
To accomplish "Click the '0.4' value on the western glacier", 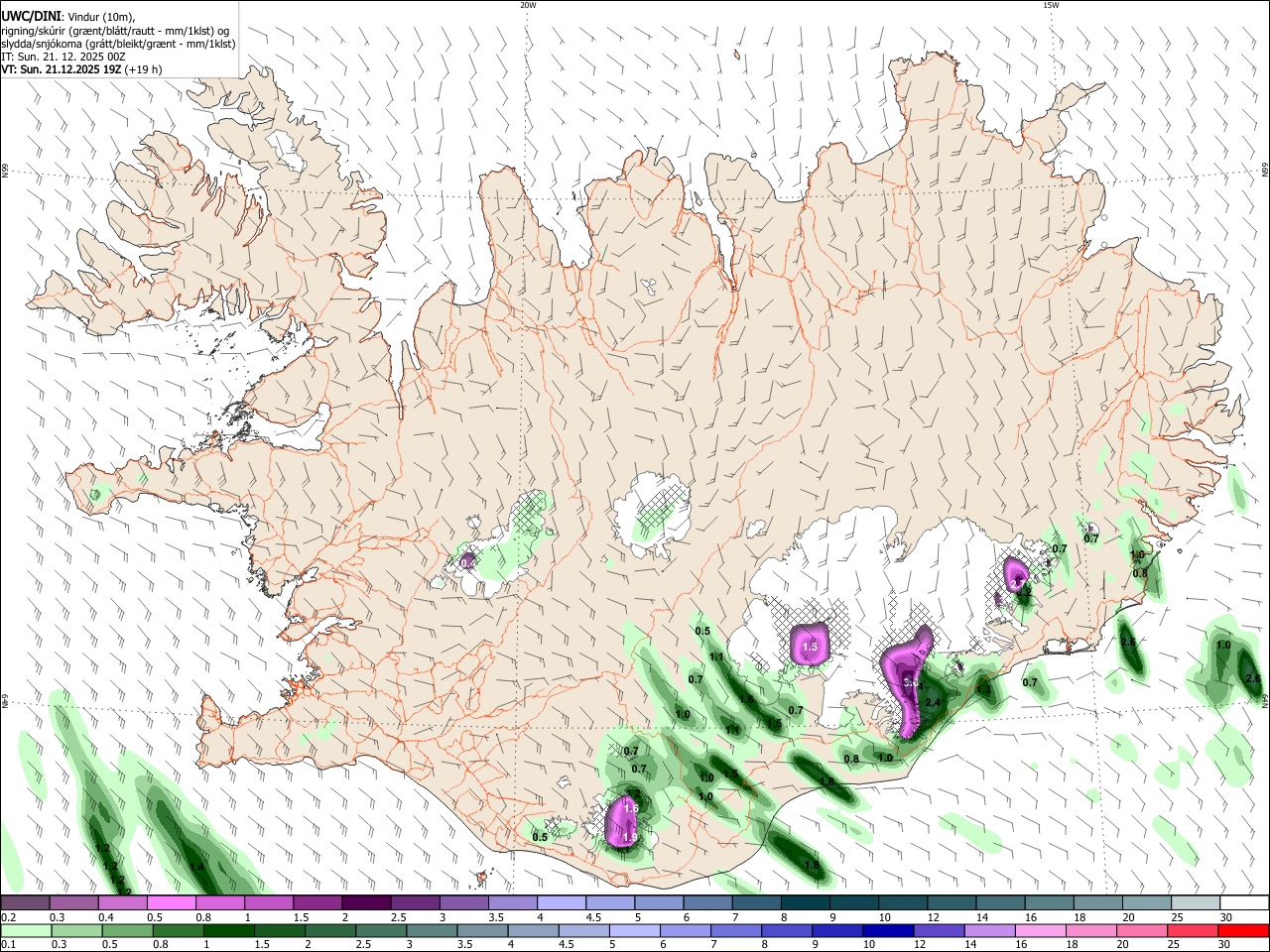I will click(468, 563).
